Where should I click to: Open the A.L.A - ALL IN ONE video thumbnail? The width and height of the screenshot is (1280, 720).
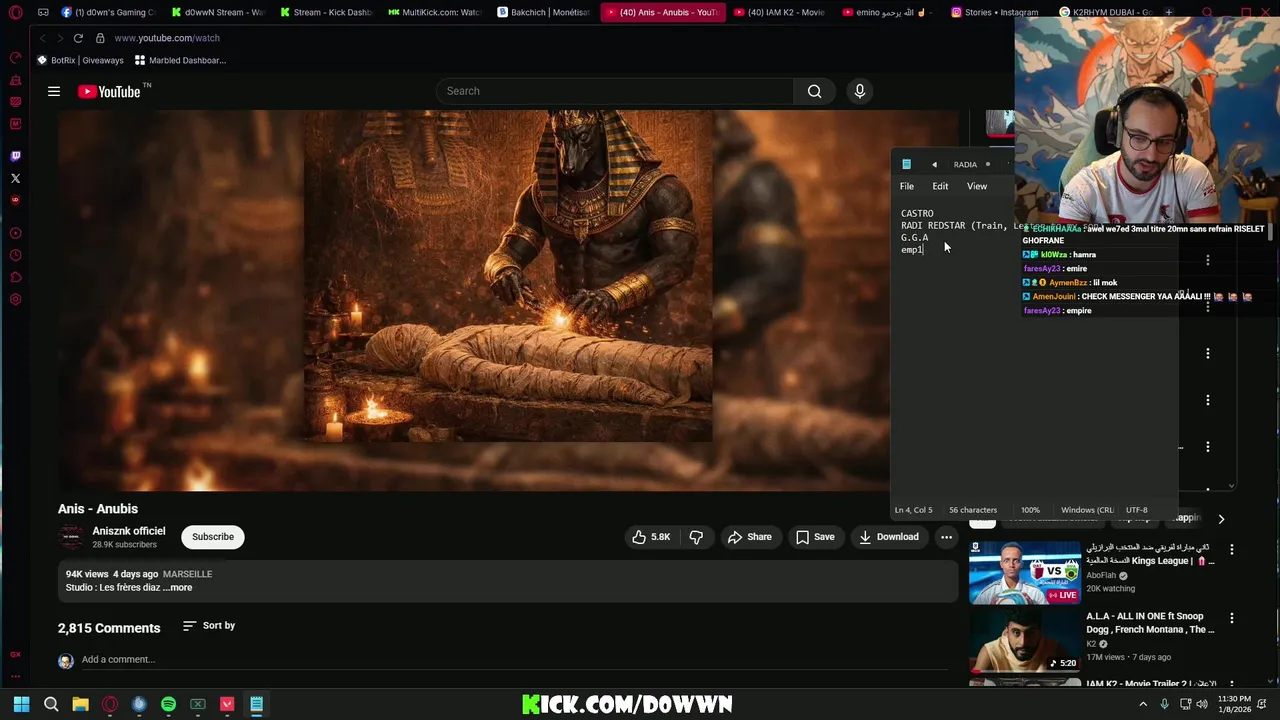[x=1024, y=640]
